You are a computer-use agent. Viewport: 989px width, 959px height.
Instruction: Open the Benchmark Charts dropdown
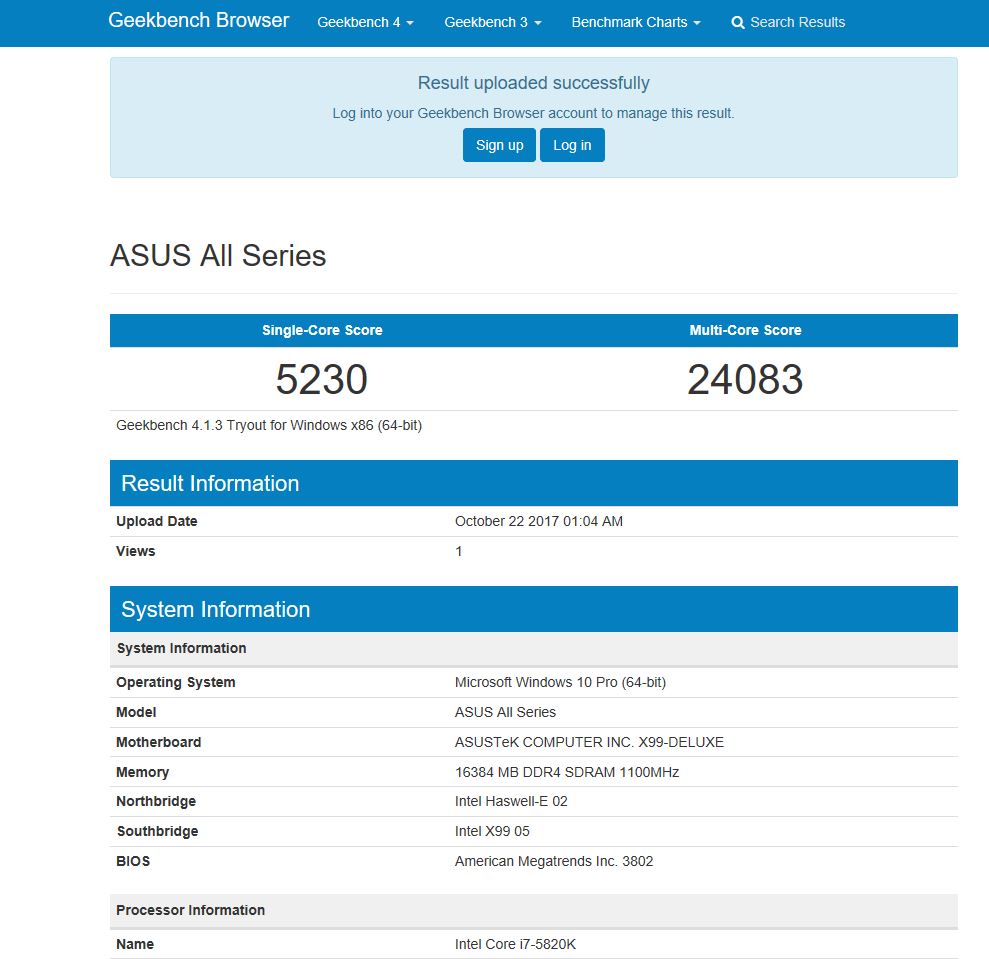(x=636, y=22)
